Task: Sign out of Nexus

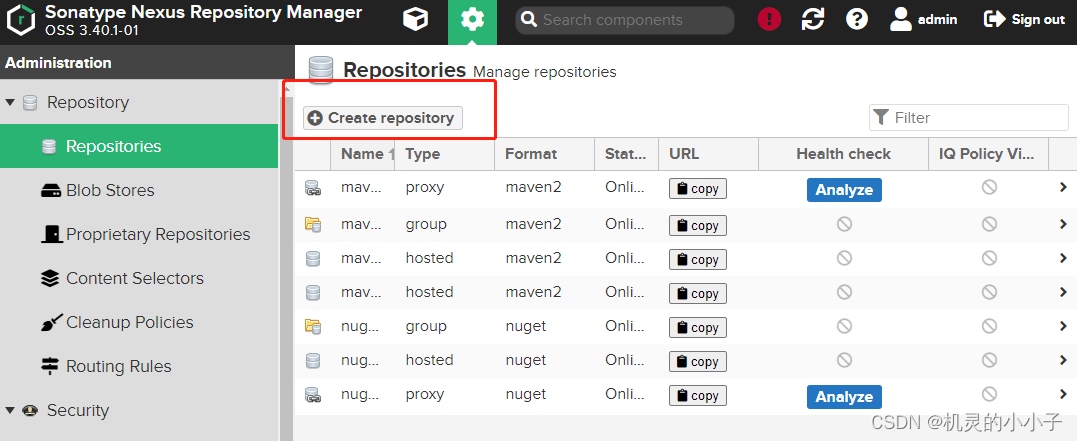Action: (1024, 20)
